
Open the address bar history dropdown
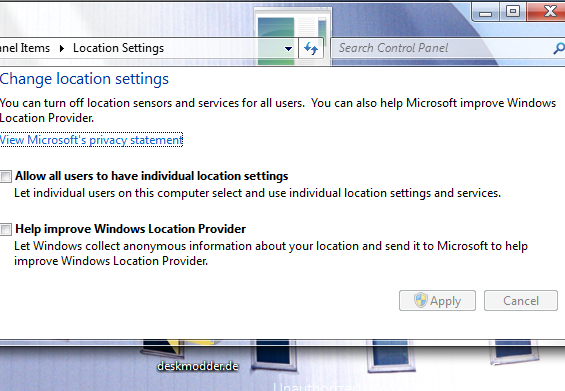tap(288, 48)
